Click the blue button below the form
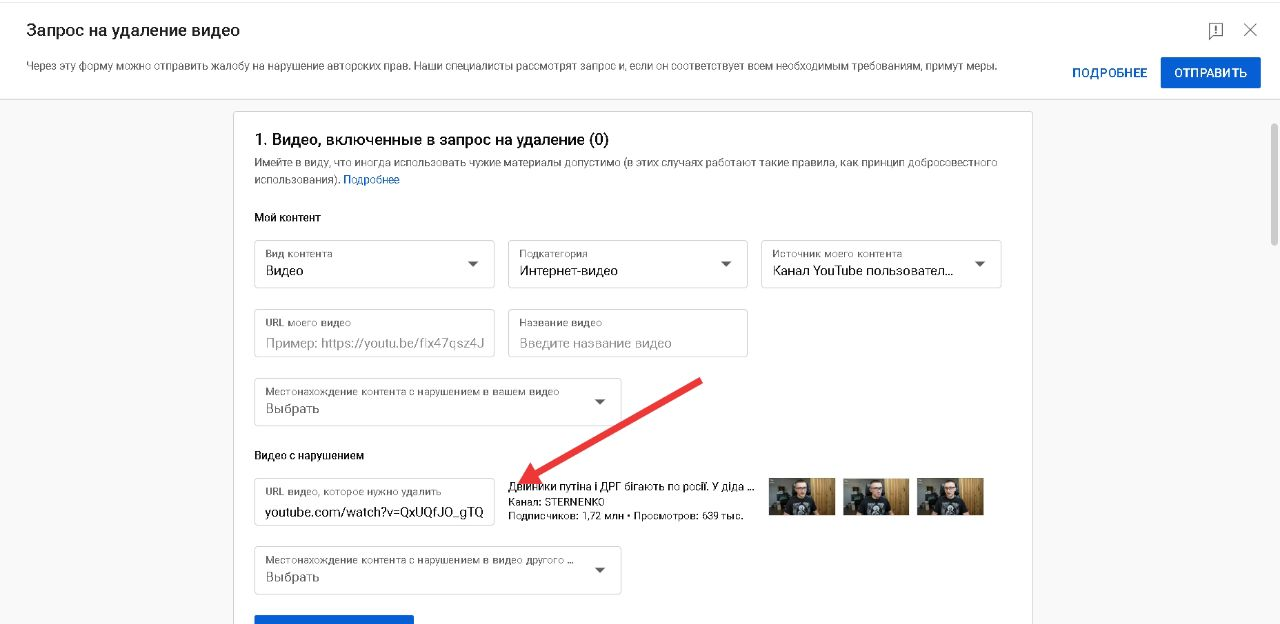 [334, 619]
